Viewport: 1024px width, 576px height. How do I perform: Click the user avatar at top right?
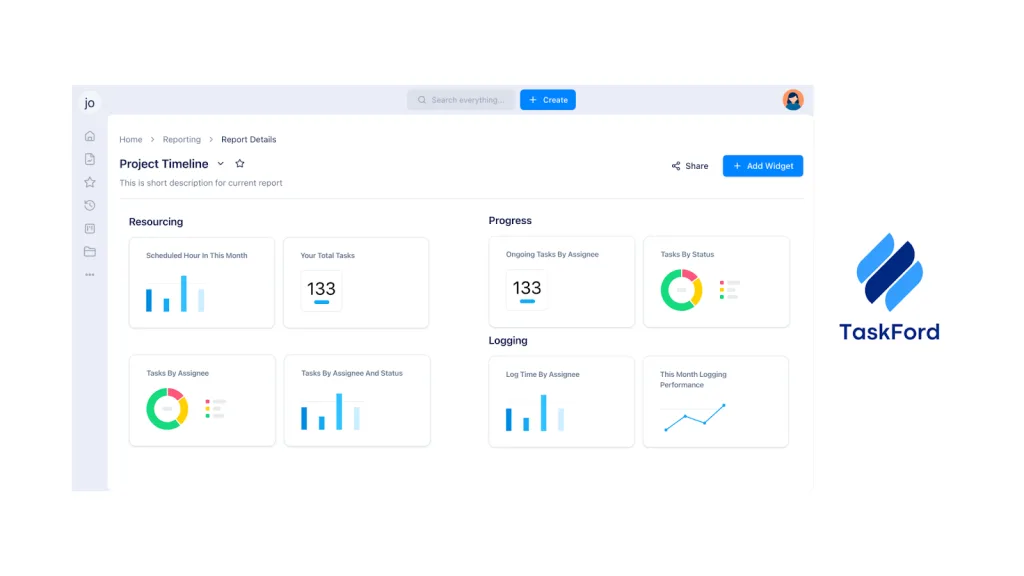[793, 100]
